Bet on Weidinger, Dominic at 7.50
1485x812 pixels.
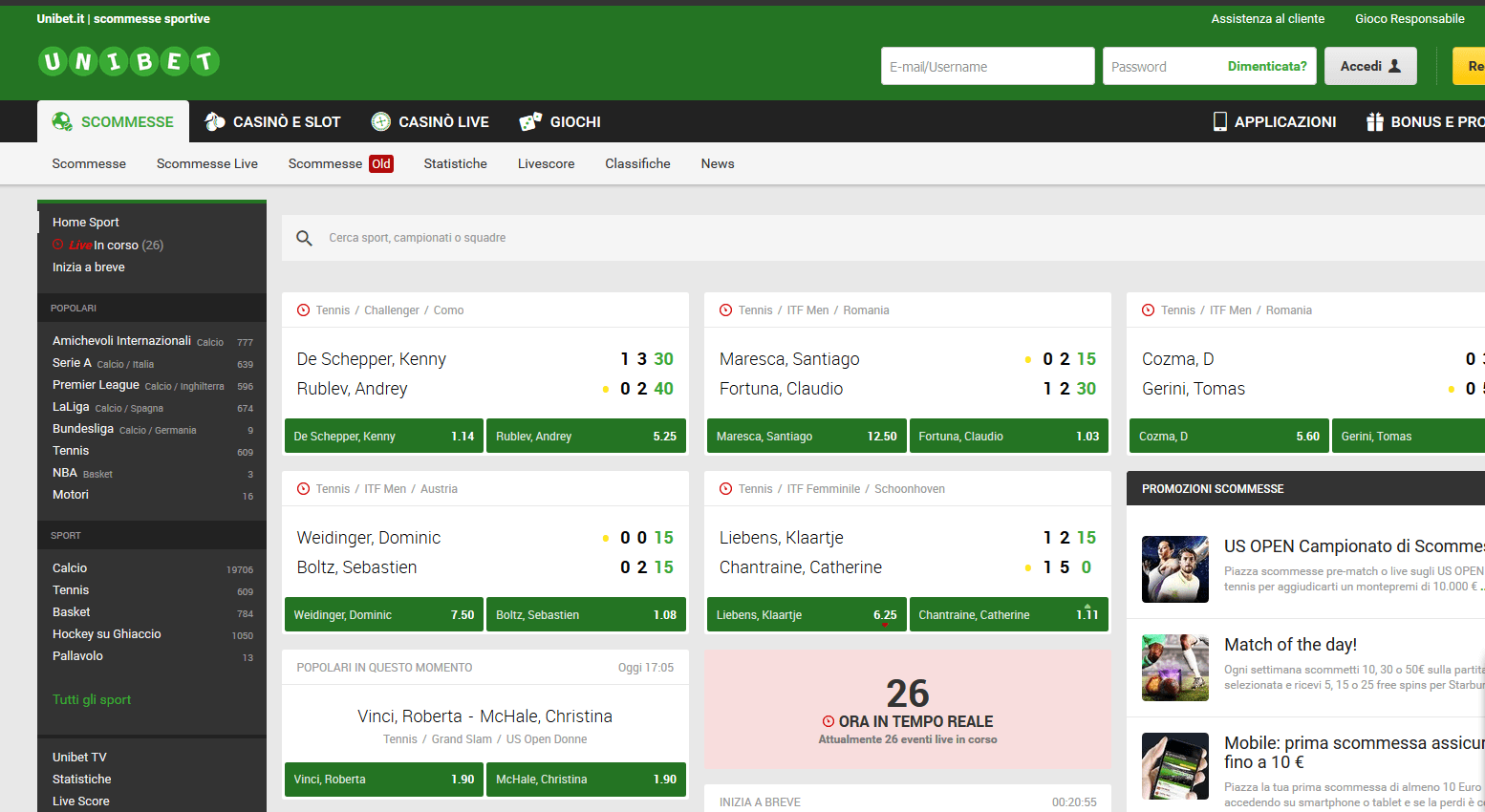click(x=384, y=614)
